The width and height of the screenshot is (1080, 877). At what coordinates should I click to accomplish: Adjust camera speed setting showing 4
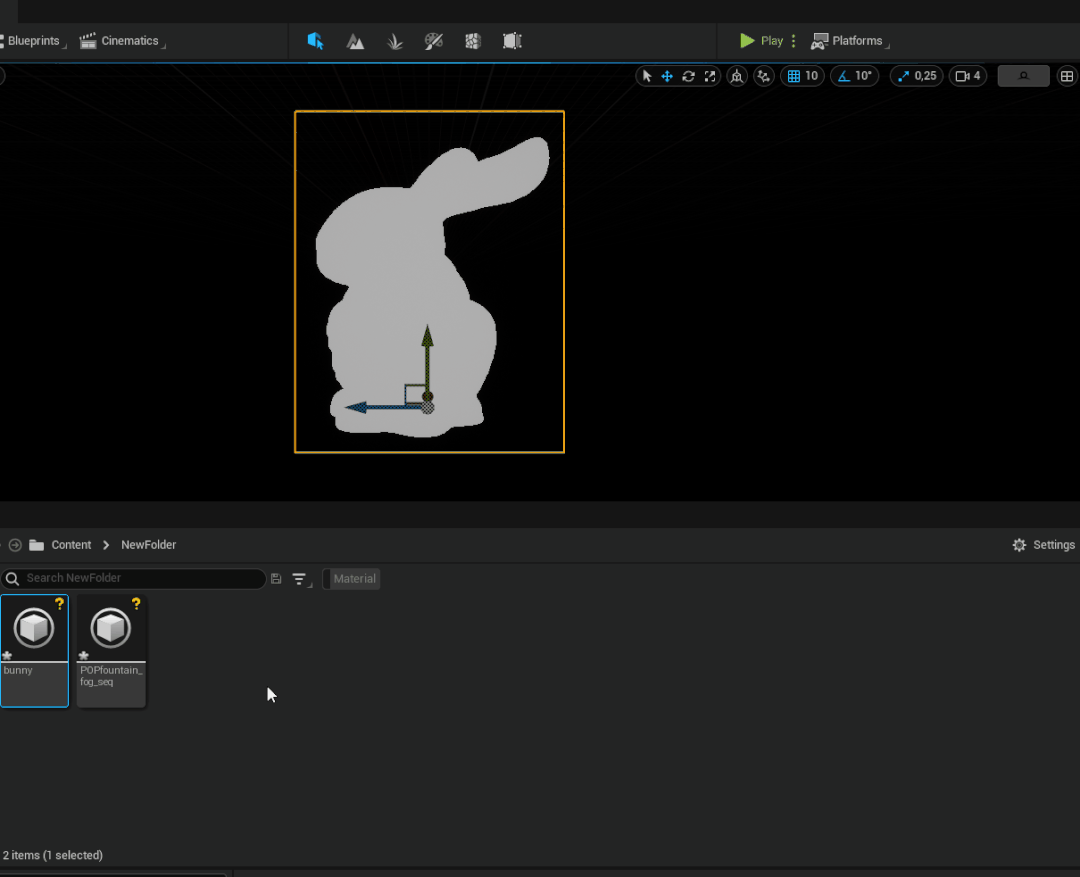967,76
